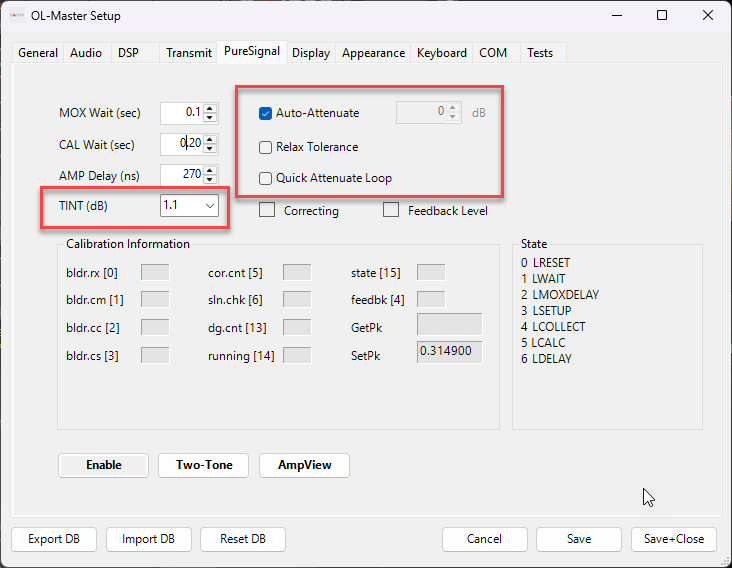Click the bldr.cs [3] value box
Viewport: 732px width, 568px height.
click(x=155, y=356)
